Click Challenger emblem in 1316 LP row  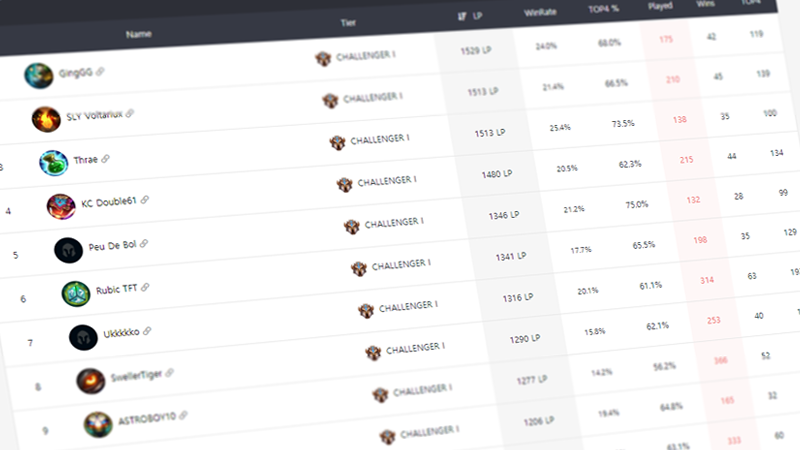366,310
